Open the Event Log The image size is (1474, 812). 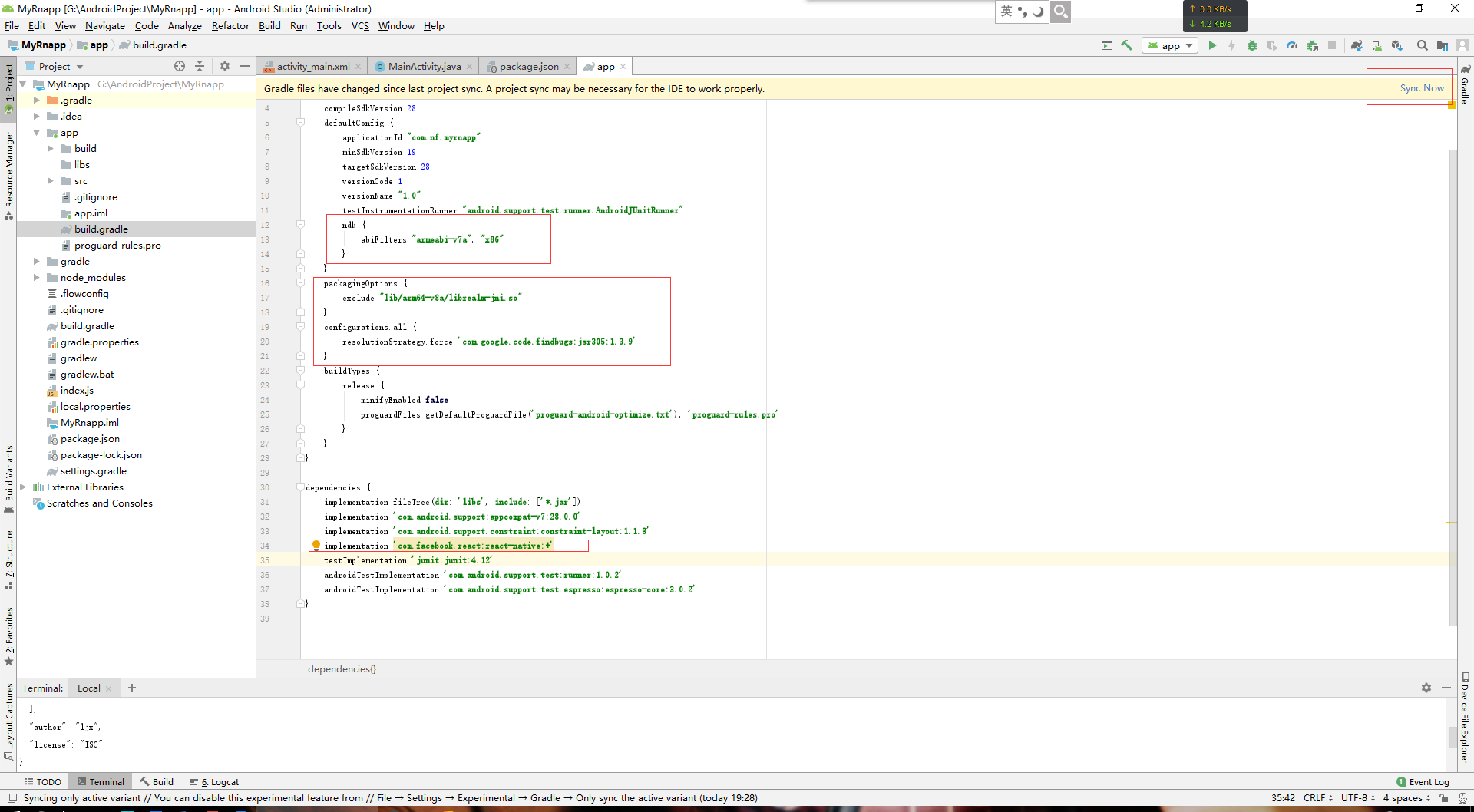click(1423, 782)
